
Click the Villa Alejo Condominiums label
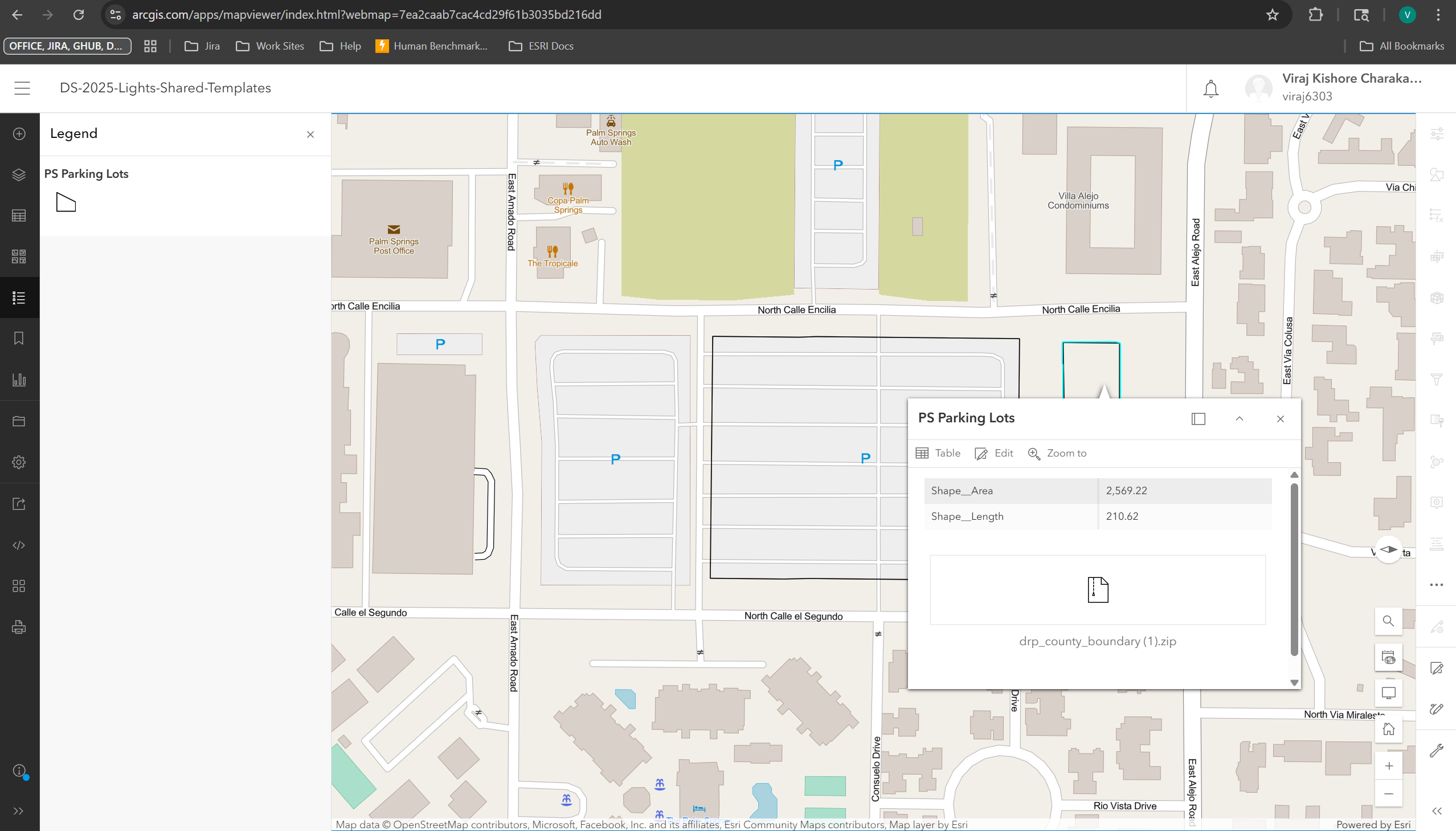click(x=1078, y=201)
